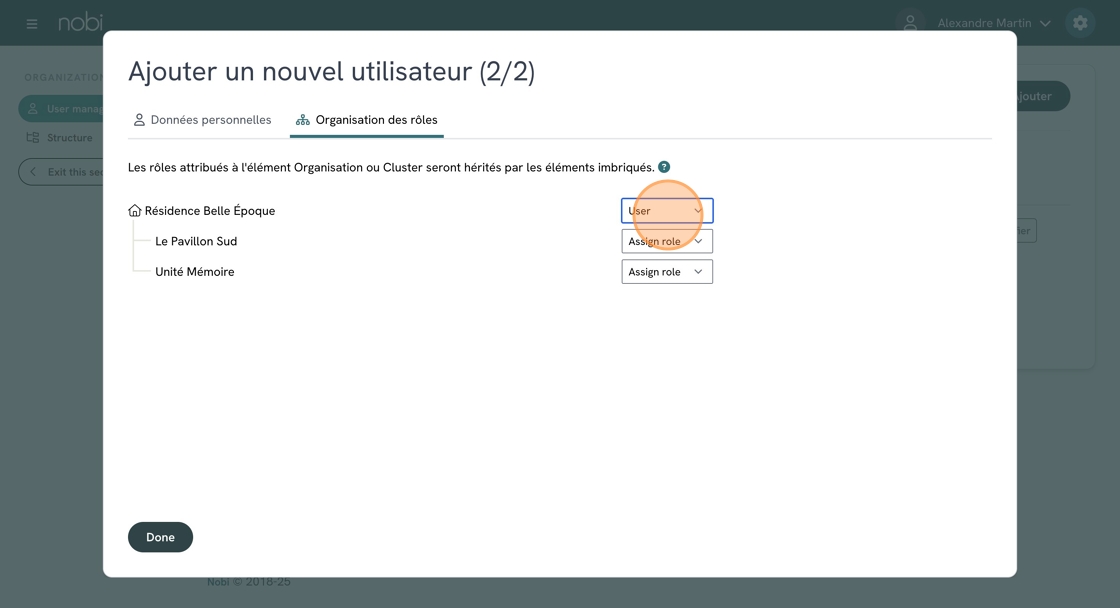
Task: Click the back arrow on Exit this section
Action: pyautogui.click(x=33, y=172)
